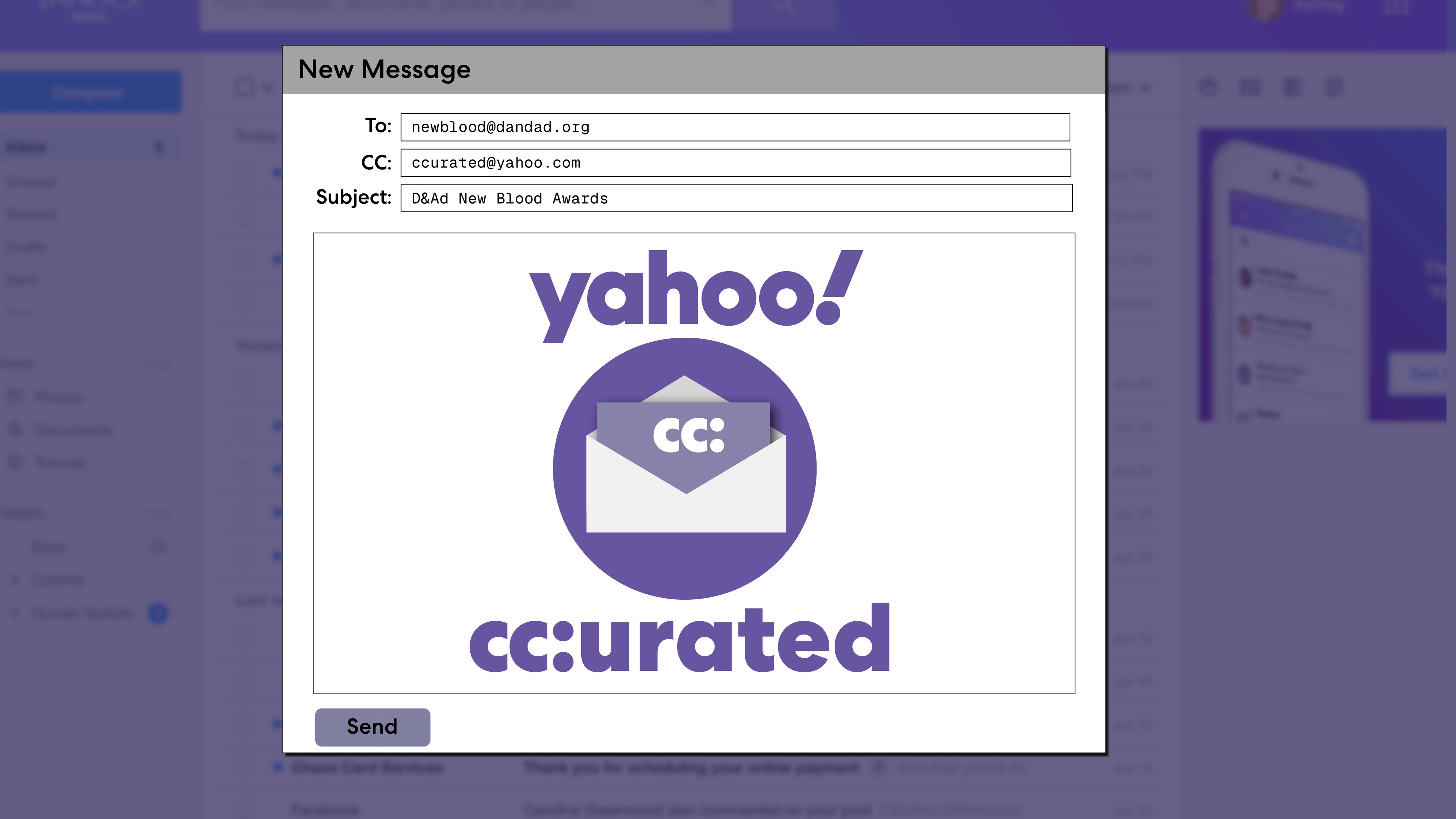This screenshot has height=819, width=1456.
Task: Expand the Camera folder arrow
Action: coord(15,580)
